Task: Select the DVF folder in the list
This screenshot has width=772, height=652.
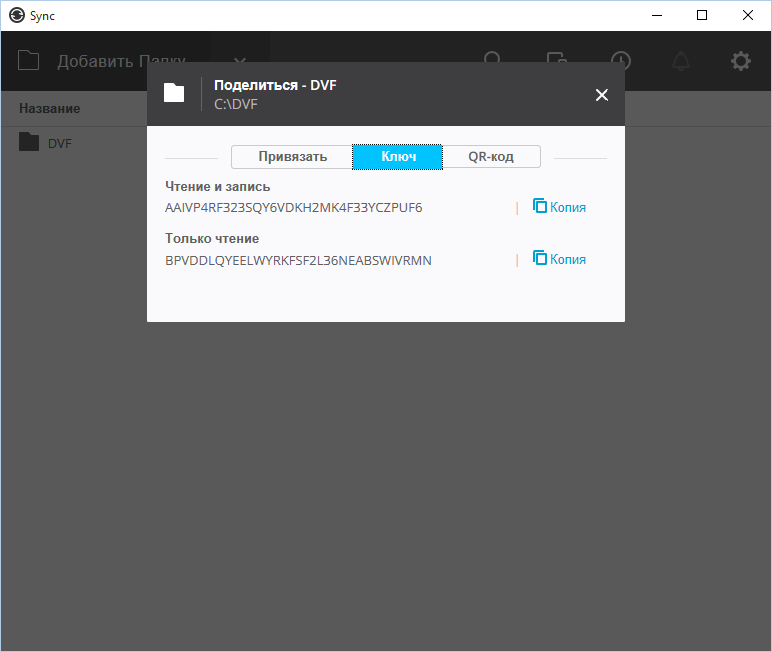Action: 59,143
